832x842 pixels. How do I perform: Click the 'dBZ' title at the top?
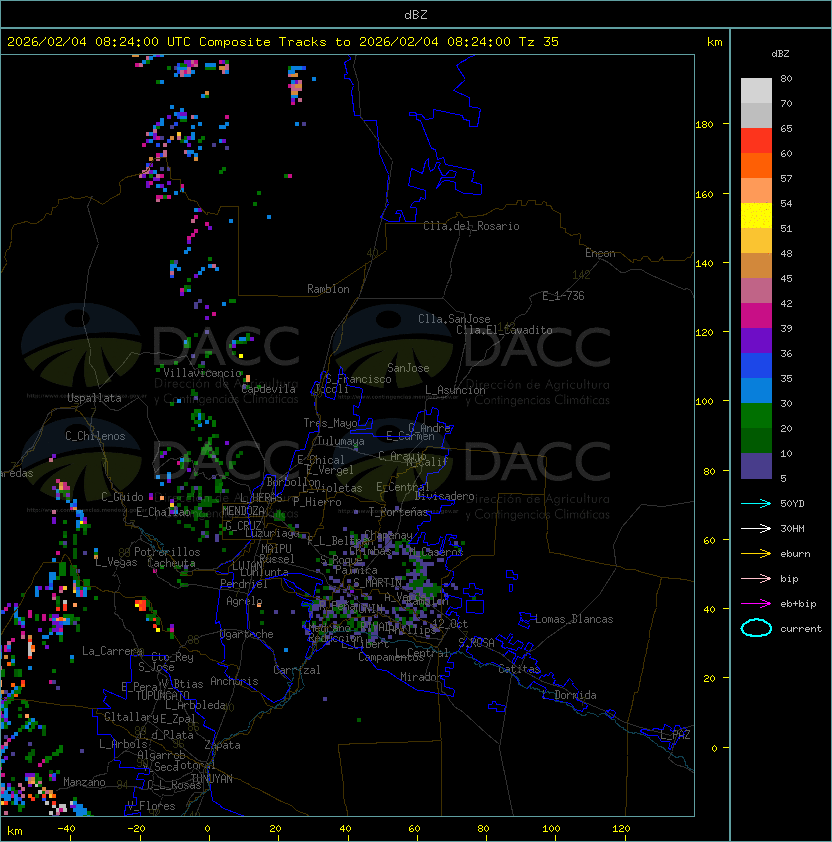(416, 14)
